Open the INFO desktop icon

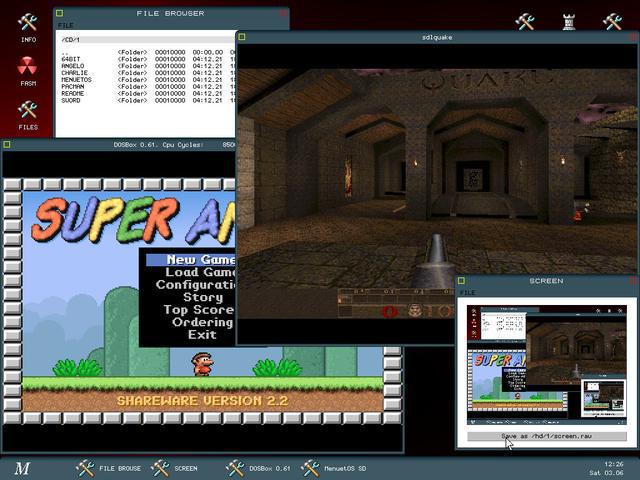28,24
